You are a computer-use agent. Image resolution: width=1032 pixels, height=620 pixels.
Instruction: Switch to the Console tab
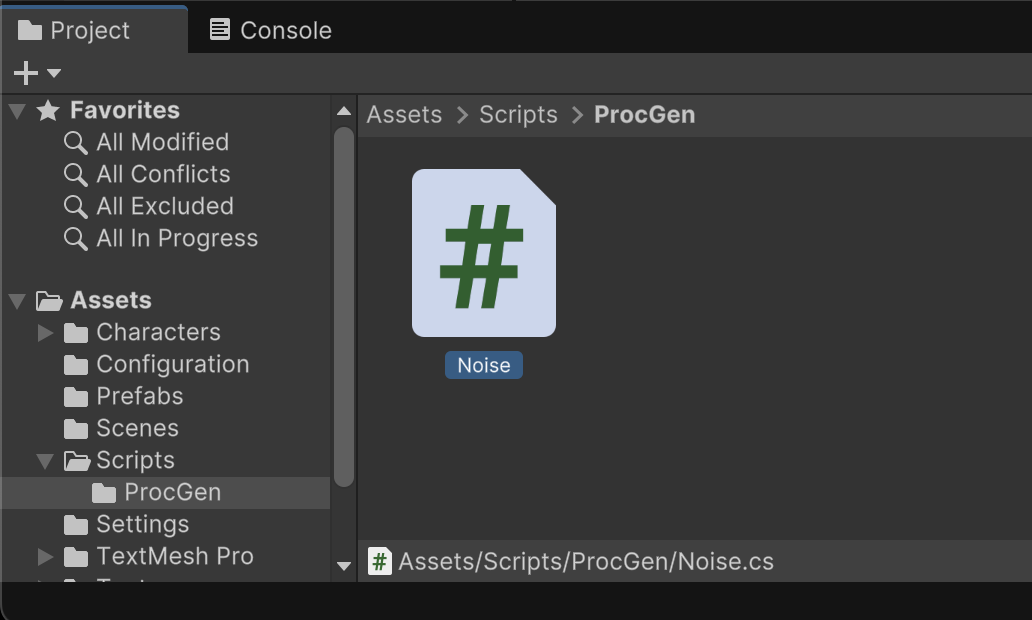click(x=271, y=30)
